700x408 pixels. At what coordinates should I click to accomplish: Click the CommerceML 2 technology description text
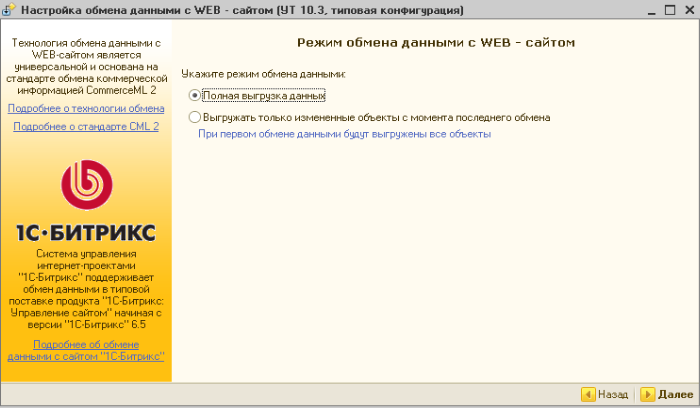86,68
